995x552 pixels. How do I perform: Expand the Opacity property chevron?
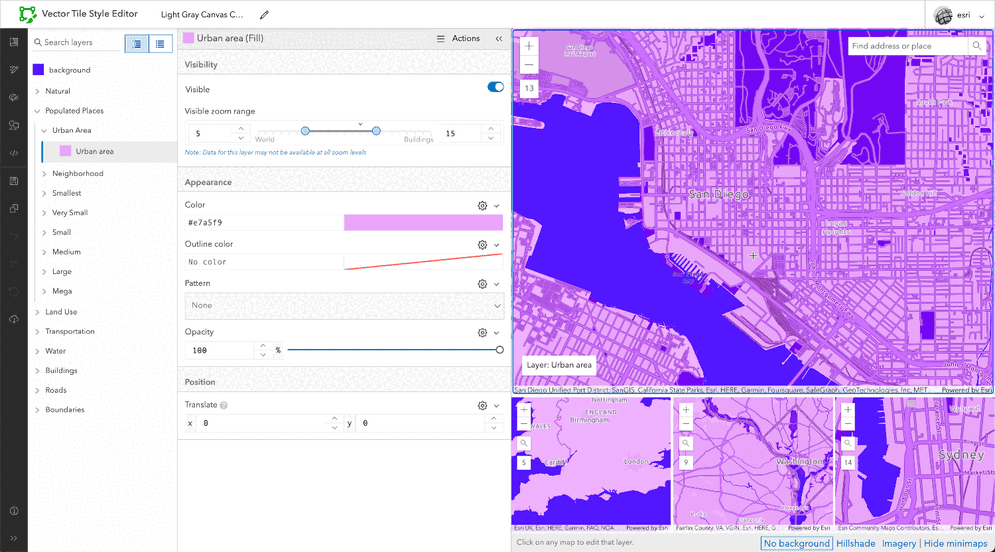[x=497, y=333]
